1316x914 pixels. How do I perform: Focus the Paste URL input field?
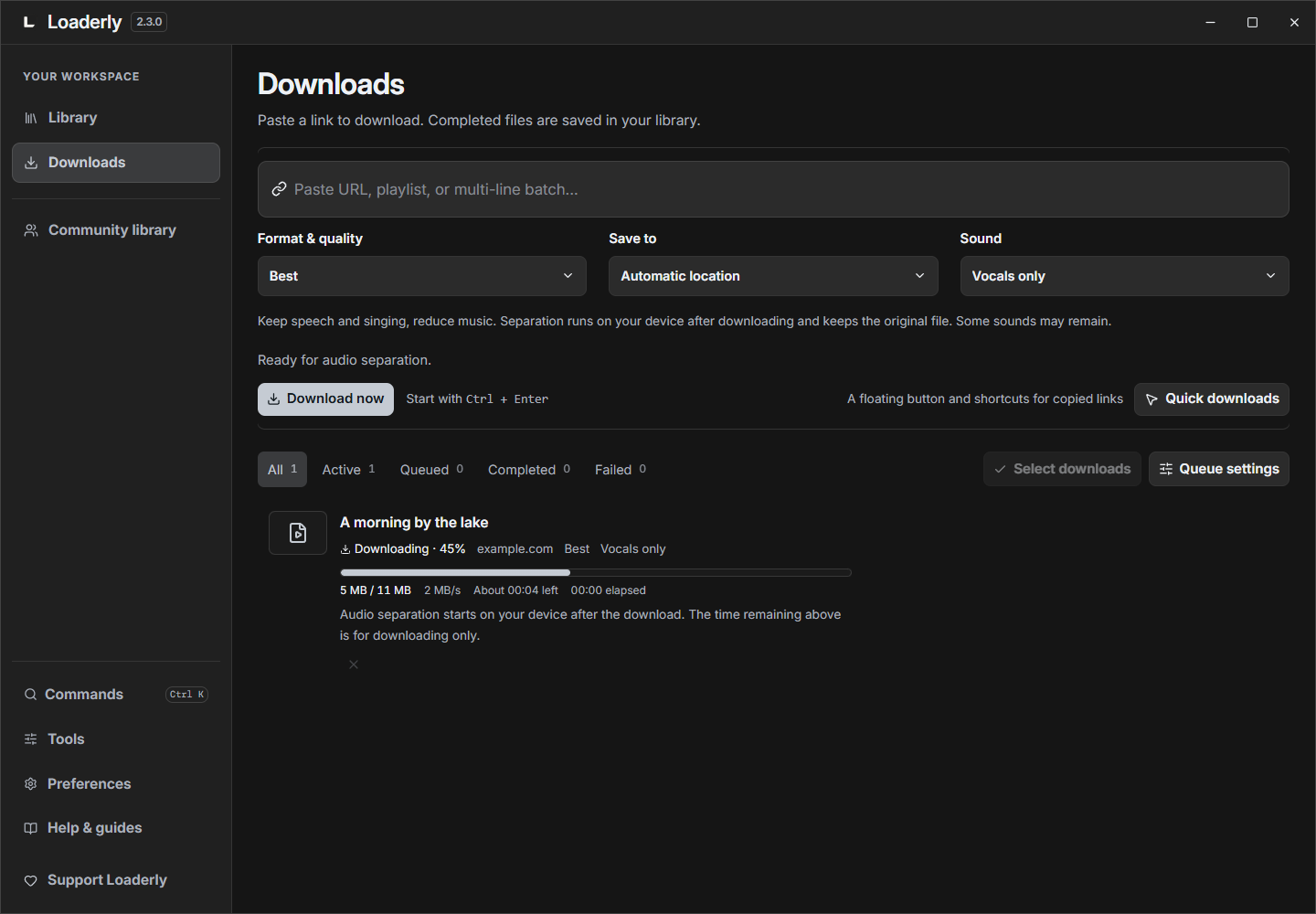pyautogui.click(x=773, y=189)
